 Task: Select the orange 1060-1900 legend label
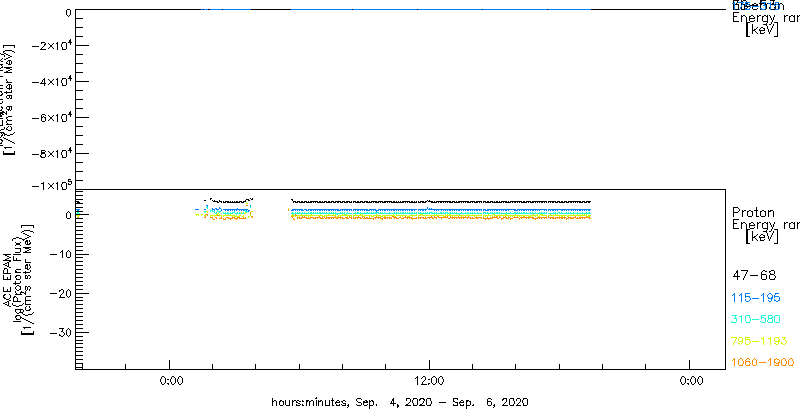pyautogui.click(x=763, y=362)
